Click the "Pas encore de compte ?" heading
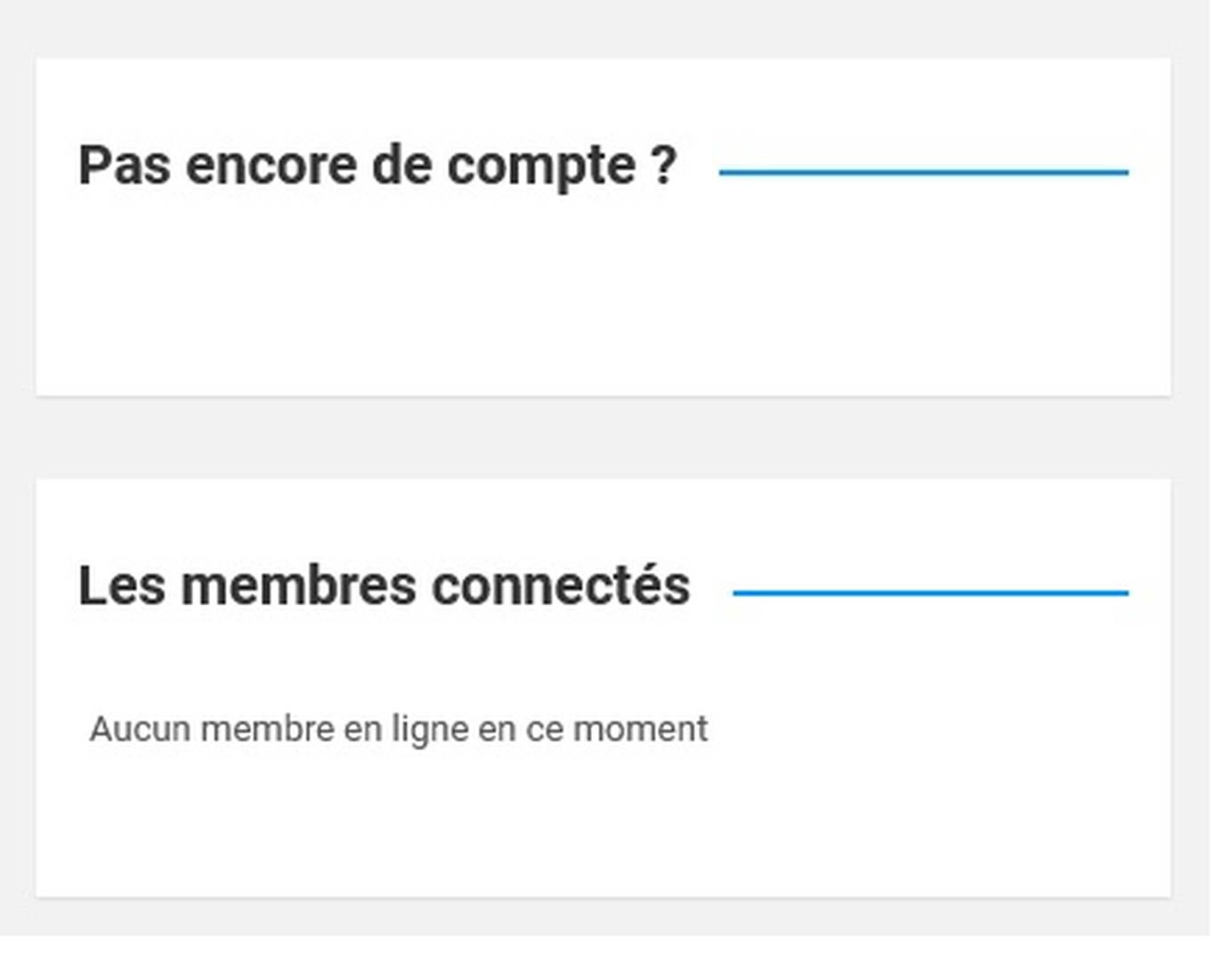The image size is (1232, 961). click(x=377, y=166)
